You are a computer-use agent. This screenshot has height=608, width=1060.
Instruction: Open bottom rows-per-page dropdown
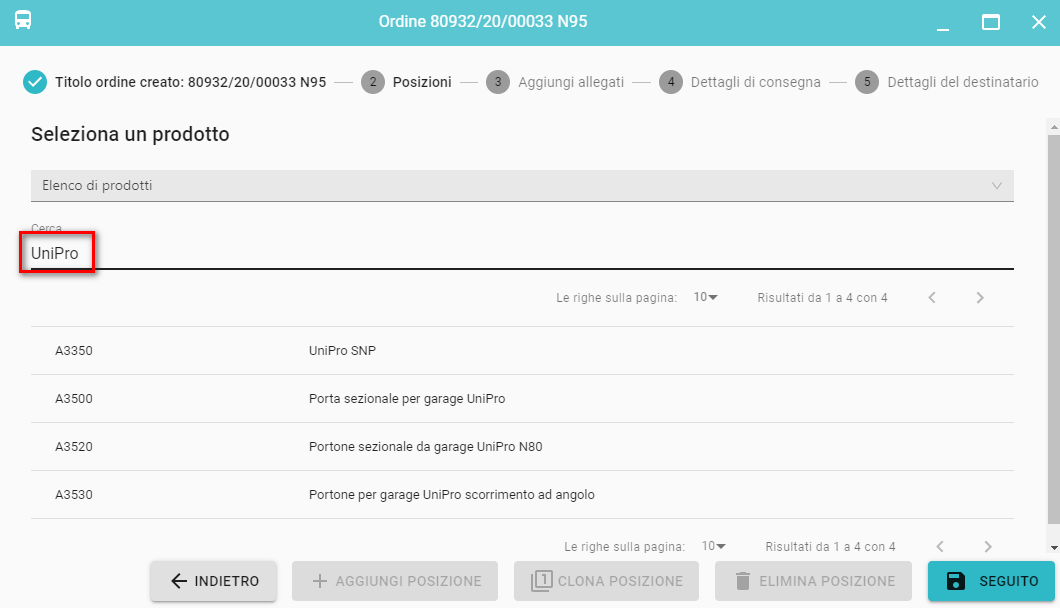click(714, 547)
